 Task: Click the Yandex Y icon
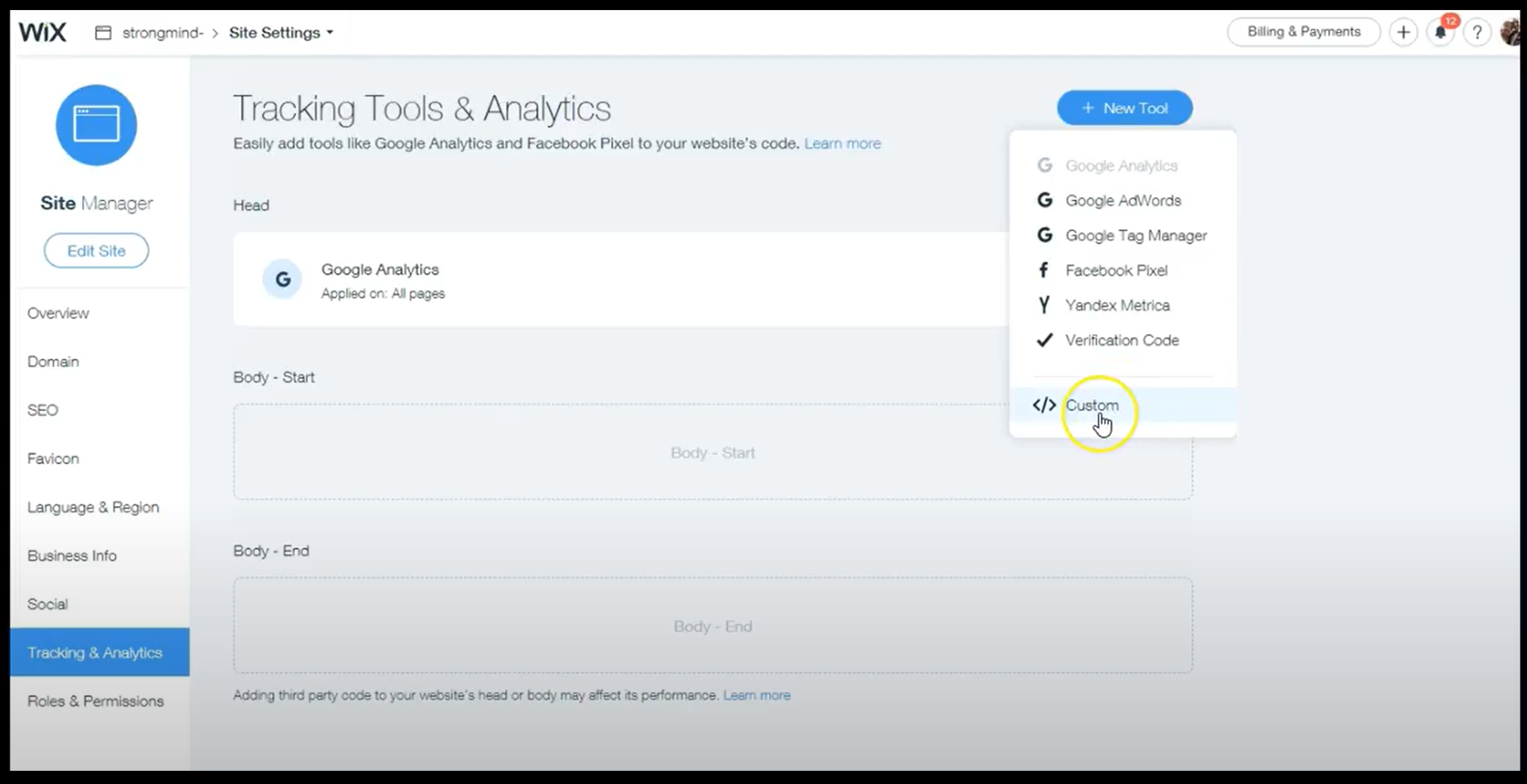(1044, 305)
